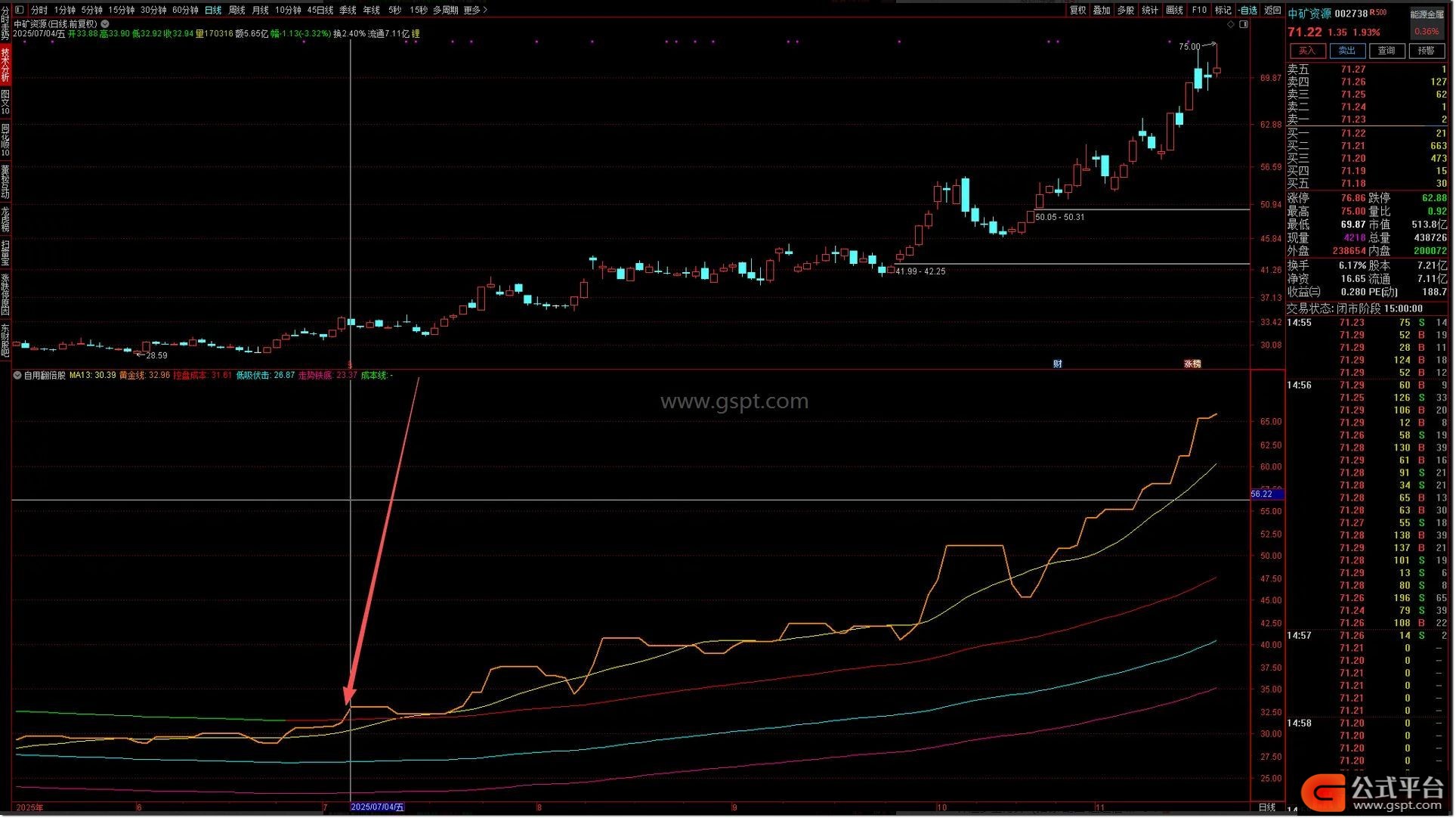Click the diamond icon in chart corner
The image size is (1456, 818).
[x=1230, y=24]
